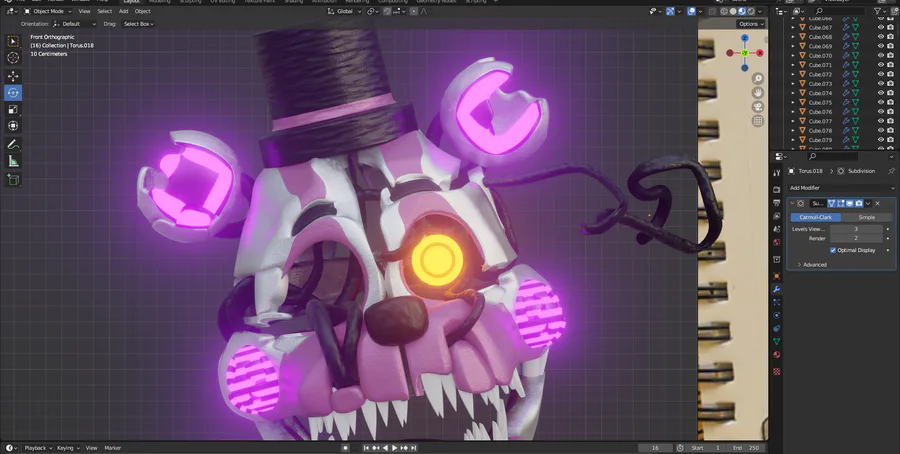This screenshot has height=454, width=900.
Task: Open the Tool properties tab
Action: pyautogui.click(x=777, y=172)
